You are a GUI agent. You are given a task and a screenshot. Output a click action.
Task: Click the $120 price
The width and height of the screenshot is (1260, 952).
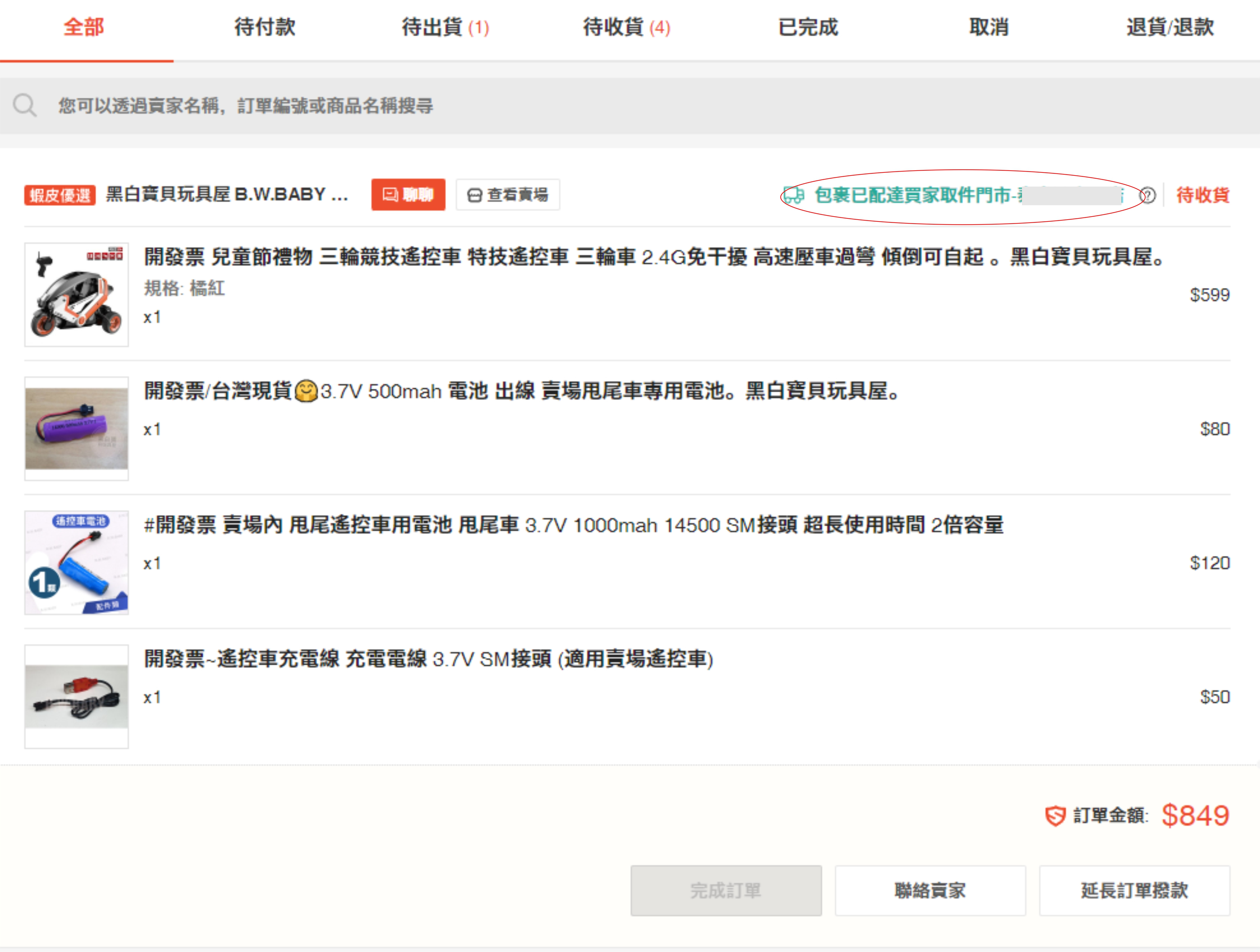[1209, 563]
